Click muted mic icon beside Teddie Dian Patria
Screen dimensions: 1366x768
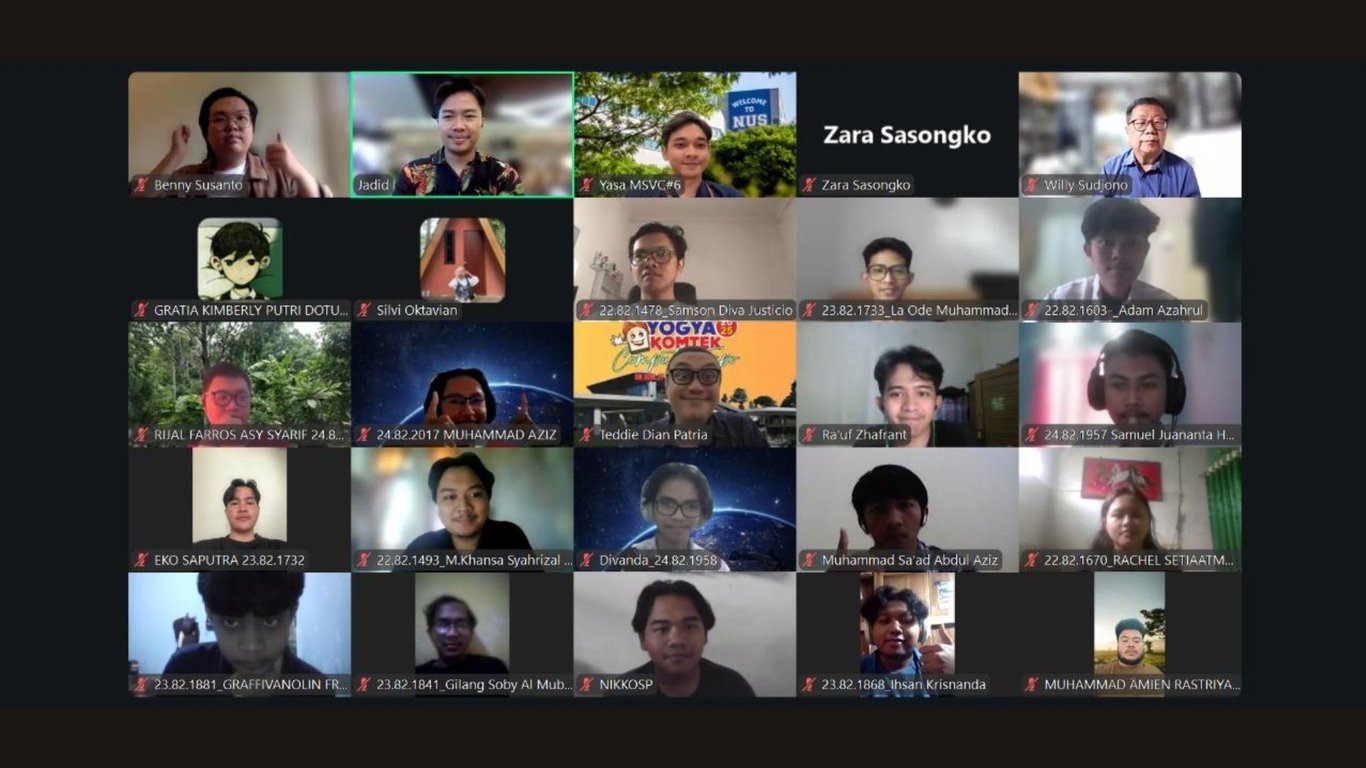point(587,435)
